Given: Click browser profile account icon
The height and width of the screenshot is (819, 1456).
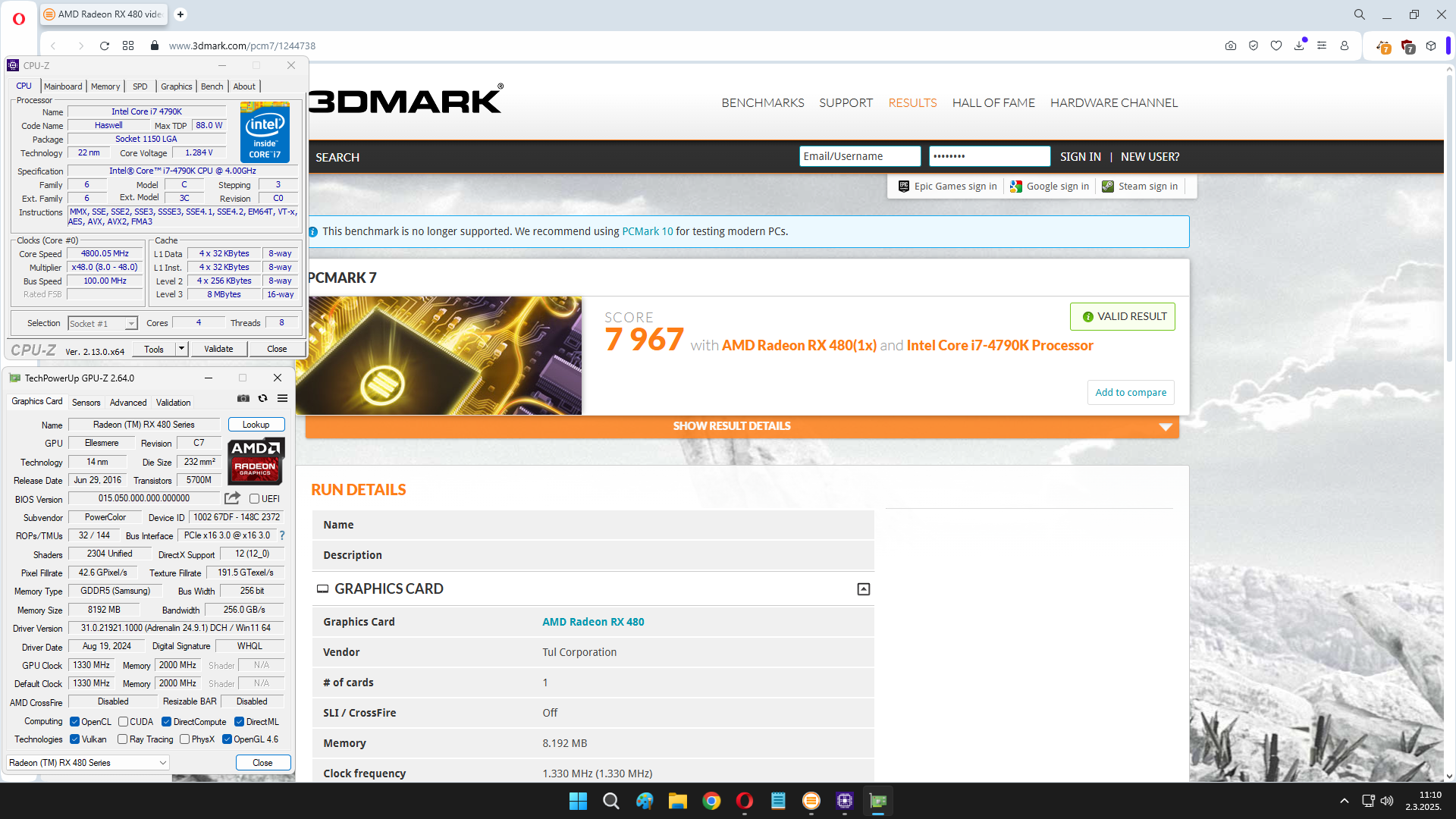Looking at the screenshot, I should pos(1345,45).
